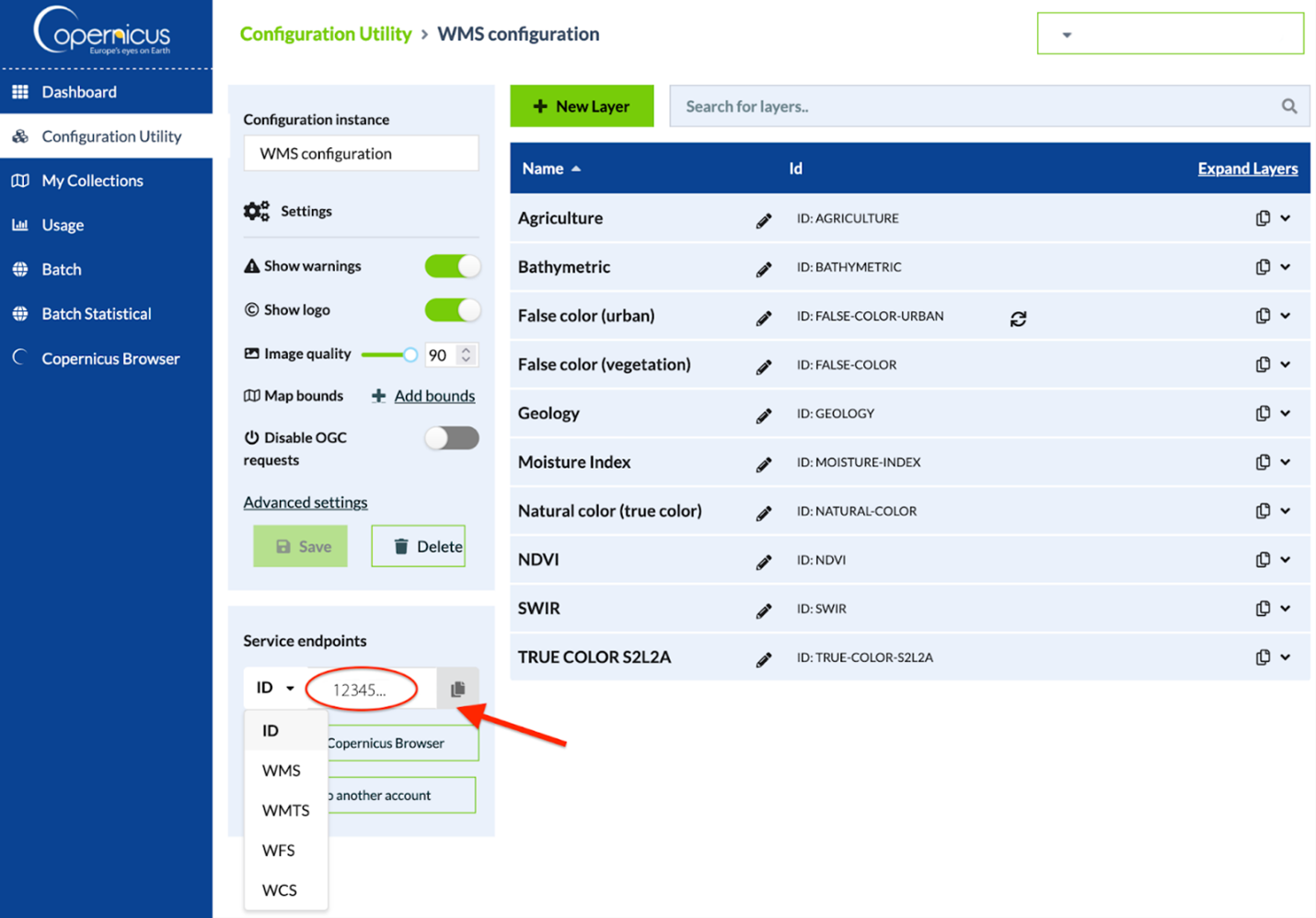
Task: Click the Search for layers input field
Action: [x=975, y=107]
